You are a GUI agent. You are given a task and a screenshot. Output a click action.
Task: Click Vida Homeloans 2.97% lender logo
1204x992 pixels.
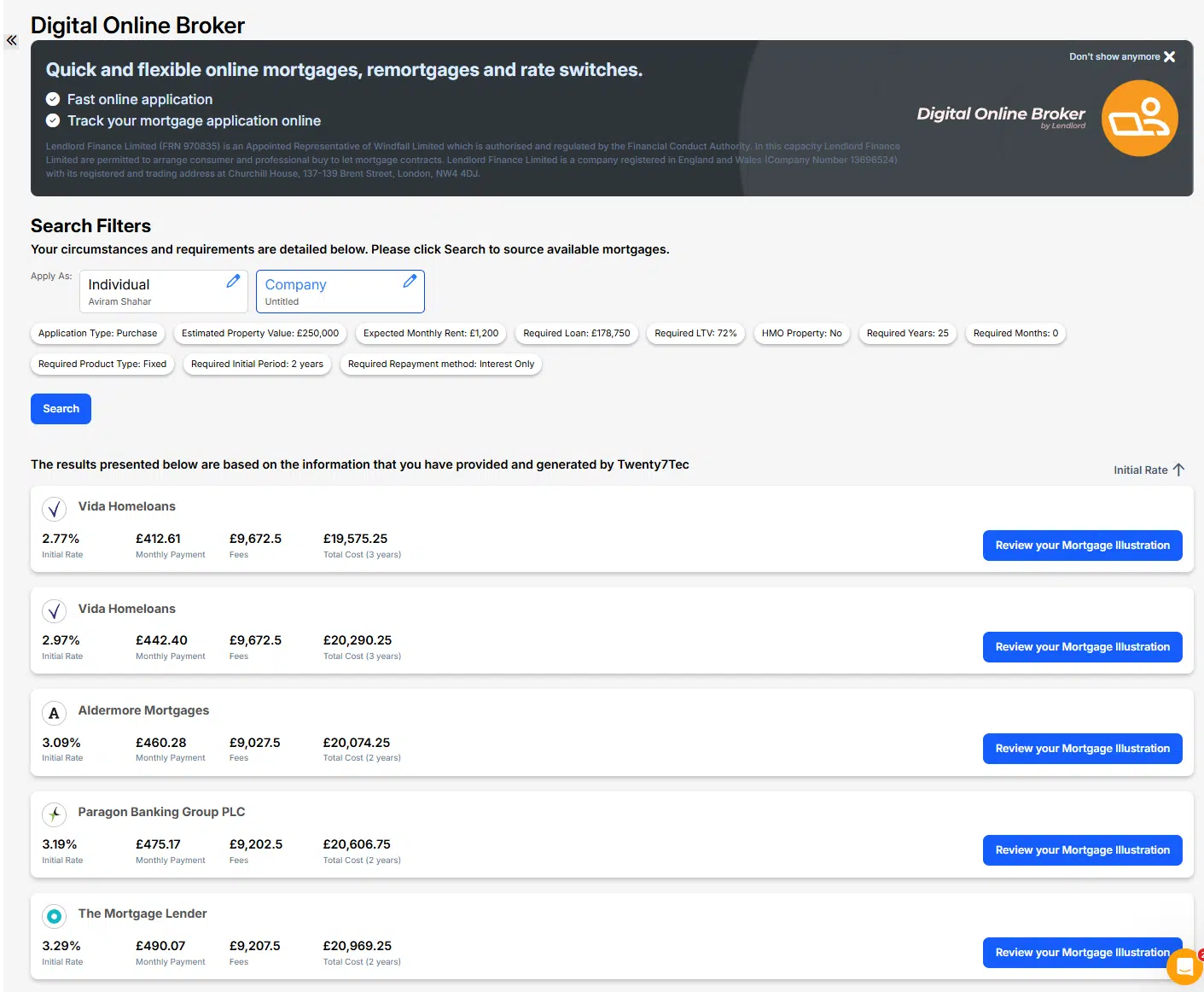point(55,611)
